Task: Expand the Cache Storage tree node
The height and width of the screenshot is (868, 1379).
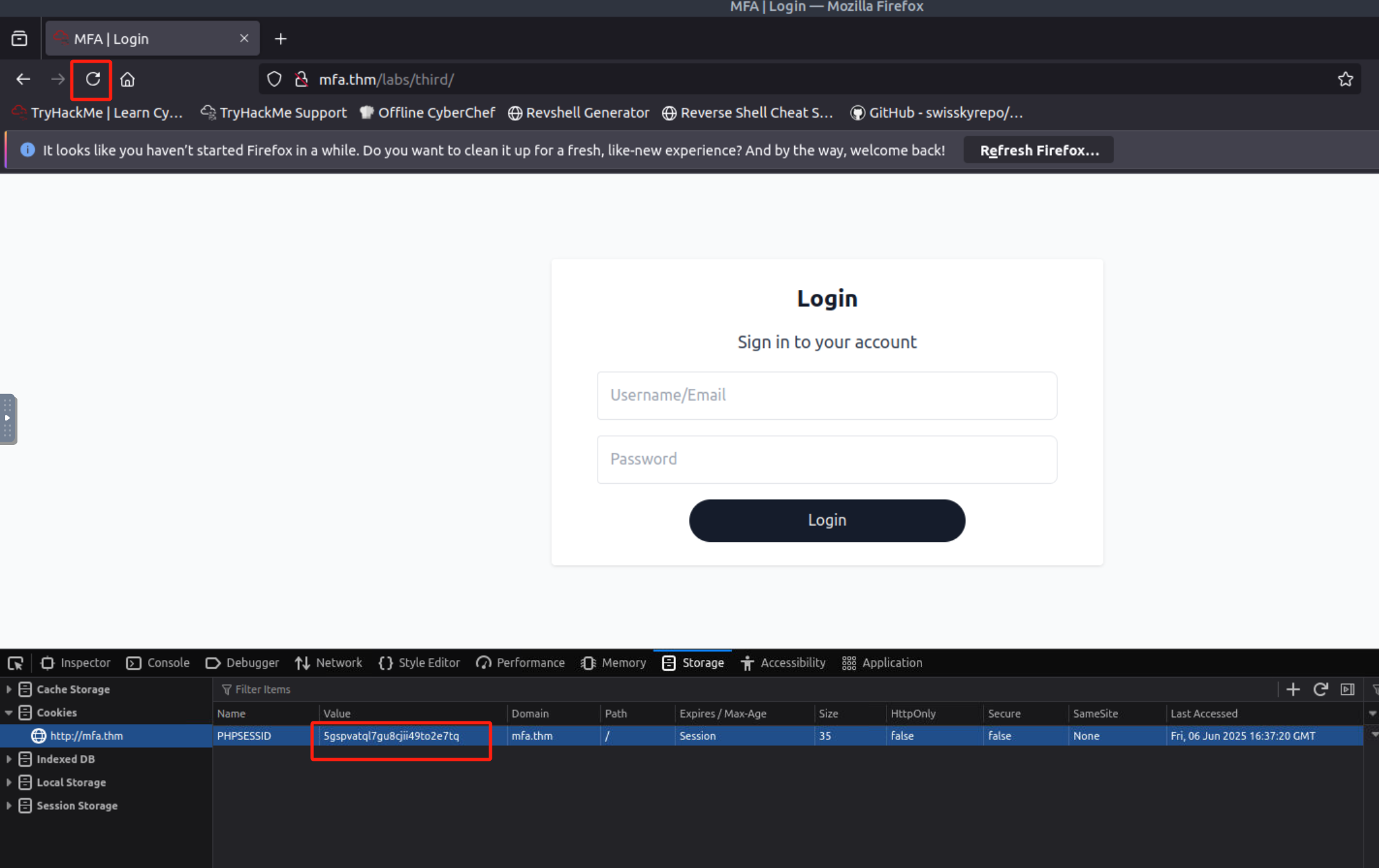Action: 9,690
